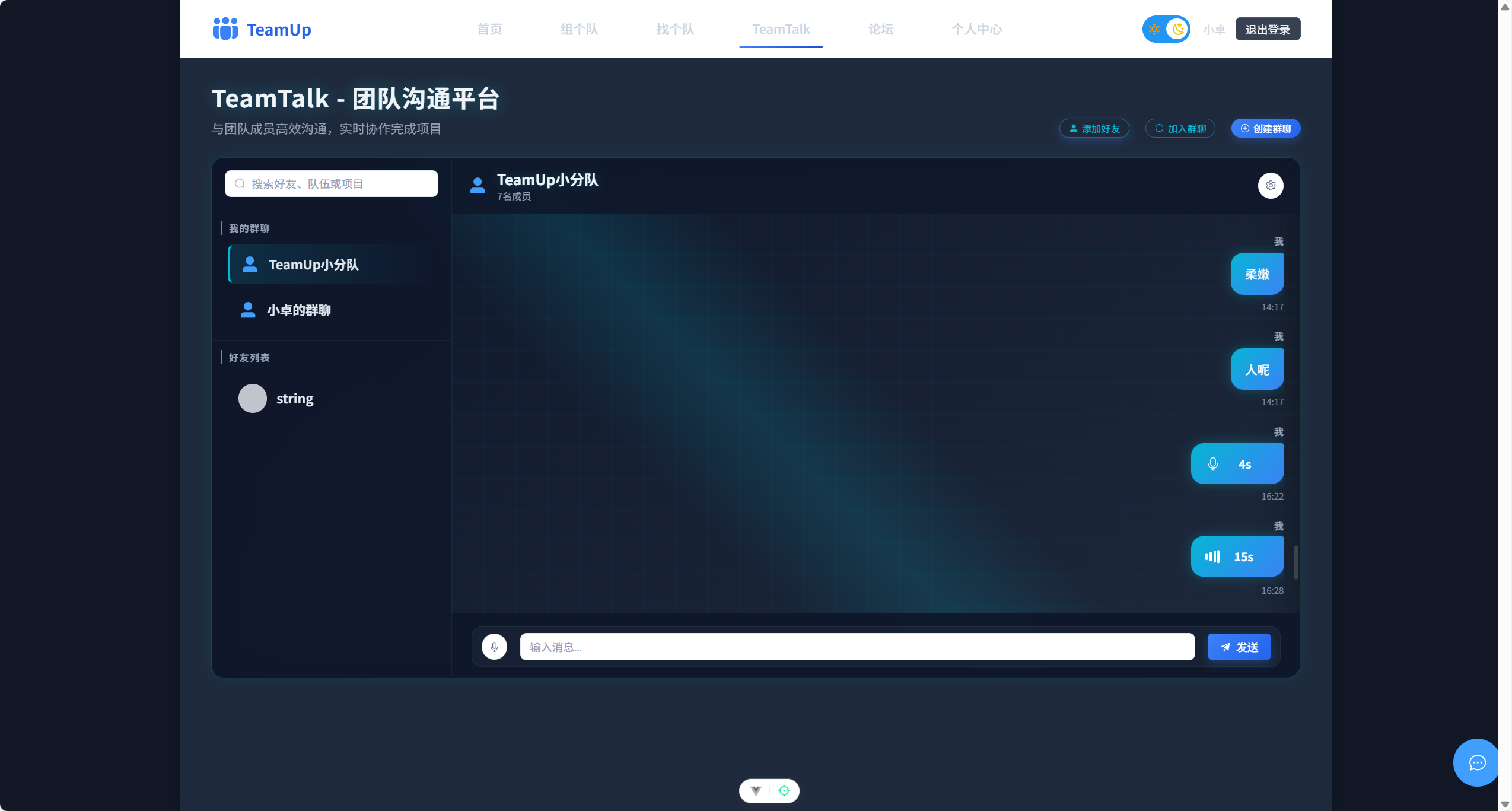Toggle dark mode with the sun/moon switch
Viewport: 1512px width, 811px height.
1166,28
